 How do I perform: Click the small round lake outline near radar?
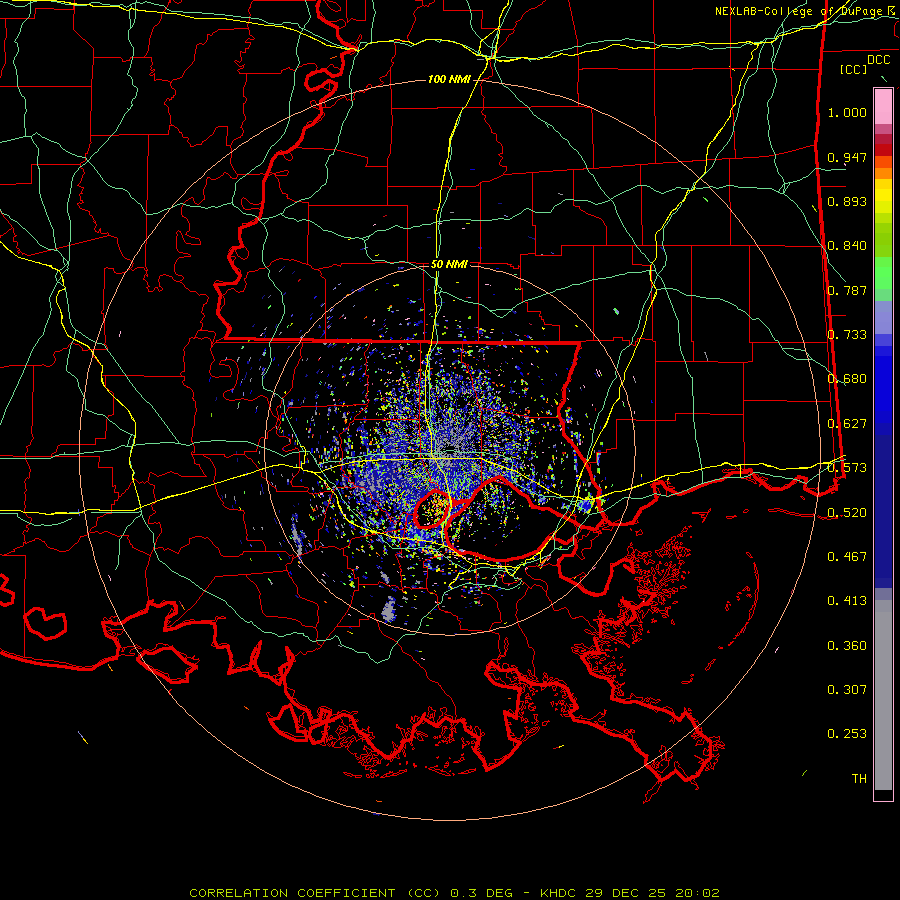[432, 509]
